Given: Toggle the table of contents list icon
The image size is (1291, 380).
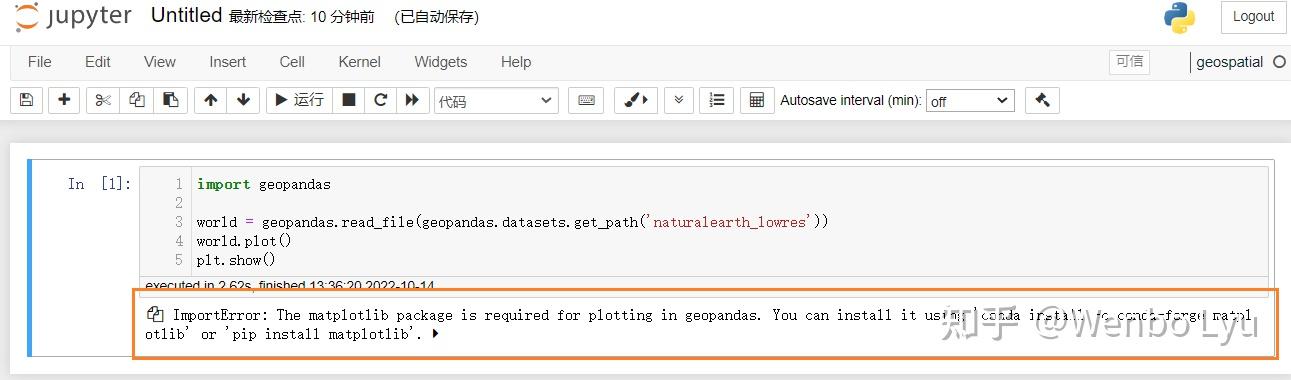Looking at the screenshot, I should [717, 100].
